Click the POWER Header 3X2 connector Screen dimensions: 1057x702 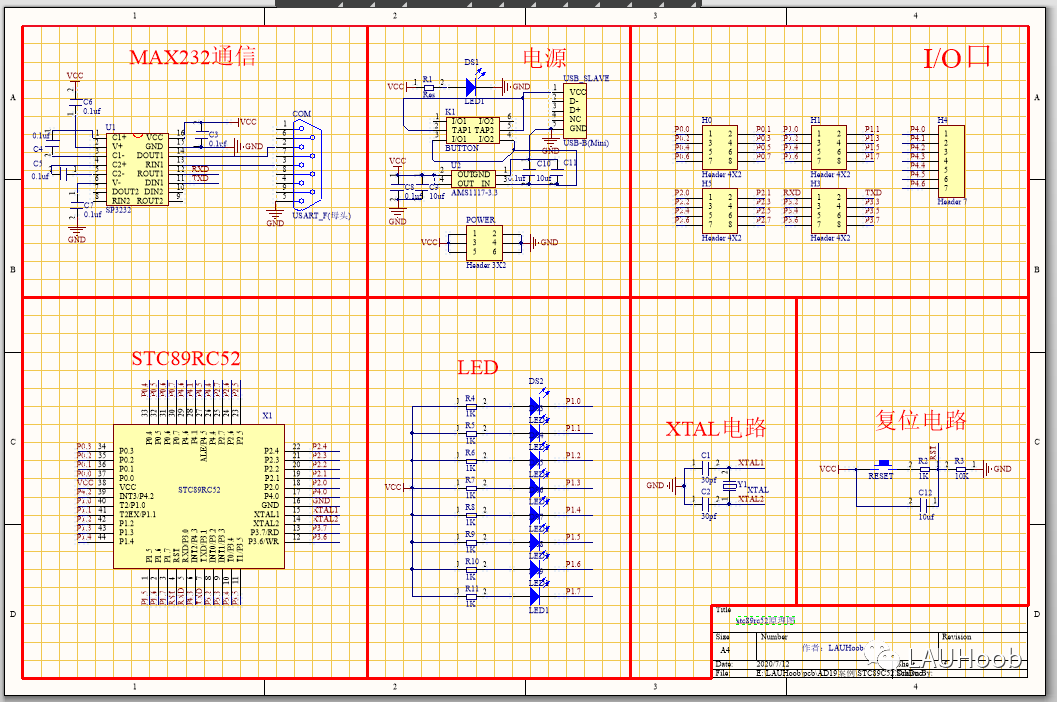coord(485,241)
